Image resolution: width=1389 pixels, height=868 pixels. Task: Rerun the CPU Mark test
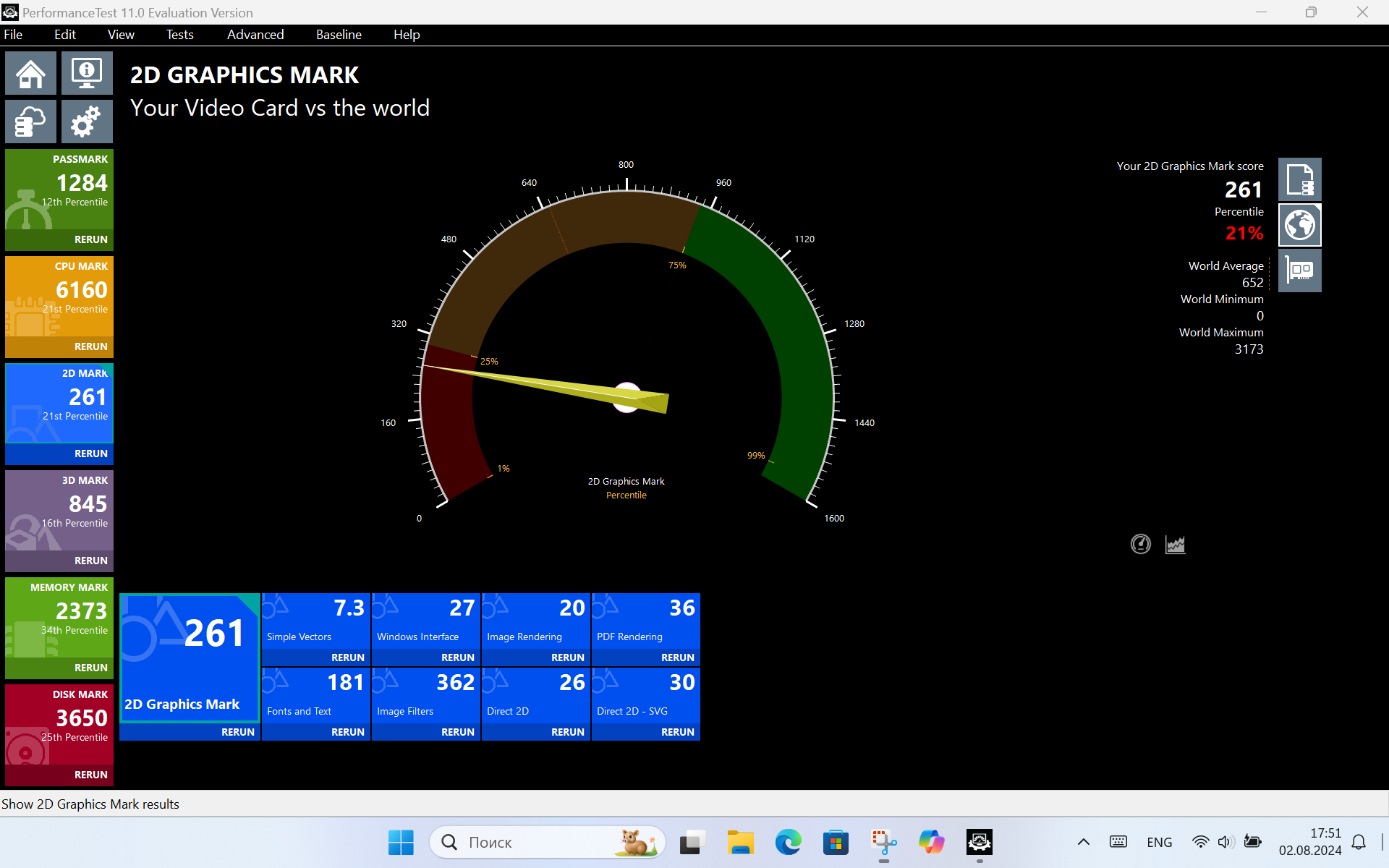(x=90, y=346)
